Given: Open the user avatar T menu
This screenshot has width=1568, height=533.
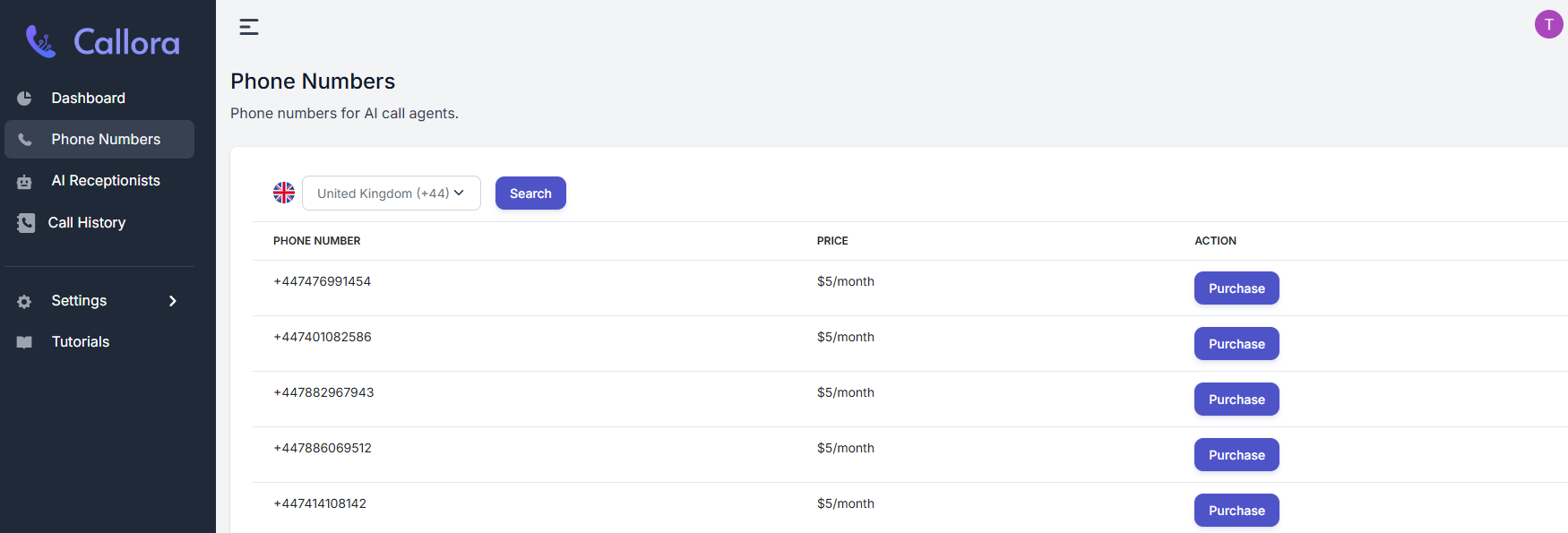Looking at the screenshot, I should (1548, 24).
